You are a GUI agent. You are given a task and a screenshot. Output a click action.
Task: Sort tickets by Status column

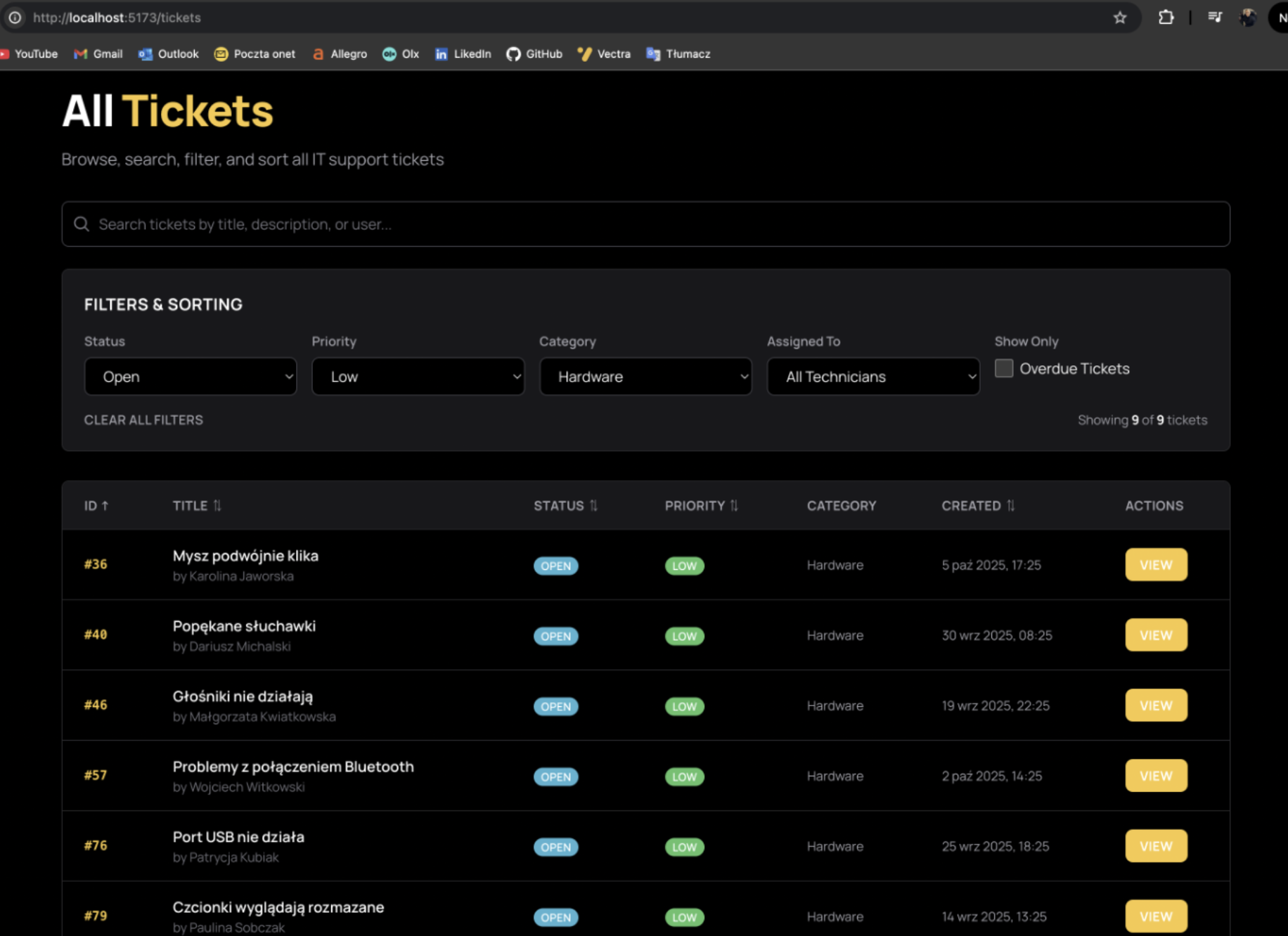pos(566,506)
